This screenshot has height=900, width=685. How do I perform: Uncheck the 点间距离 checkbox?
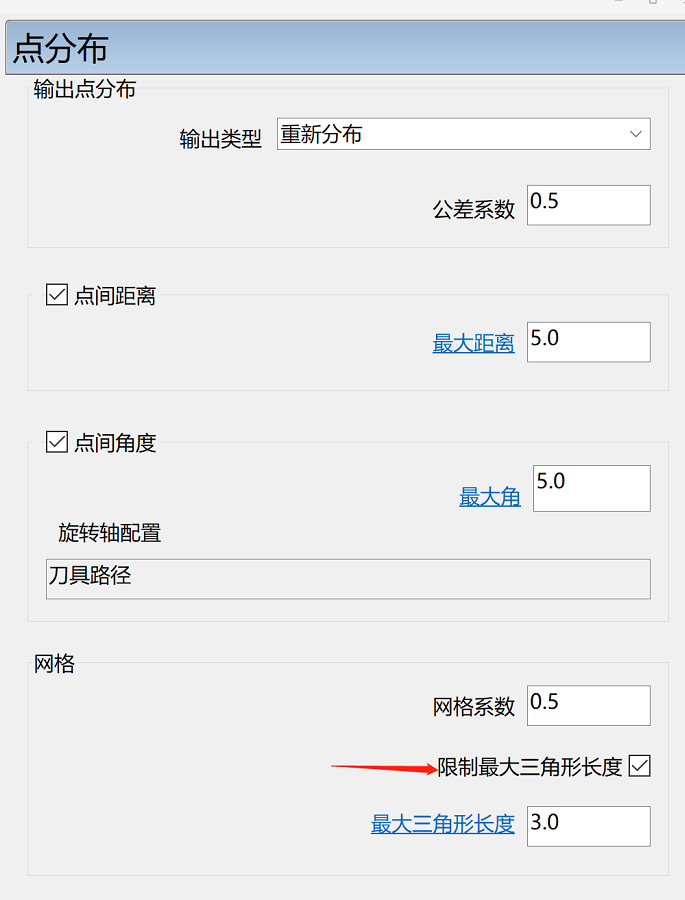coord(57,295)
